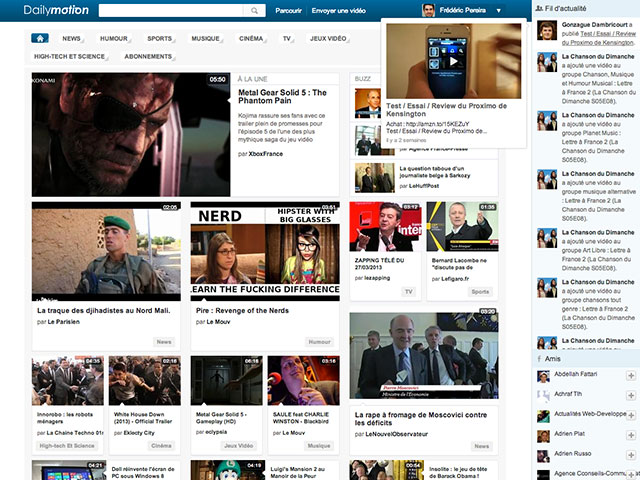The image size is (640, 480).
Task: Click Adrien Plat's avatar in Amis
Action: [x=543, y=436]
